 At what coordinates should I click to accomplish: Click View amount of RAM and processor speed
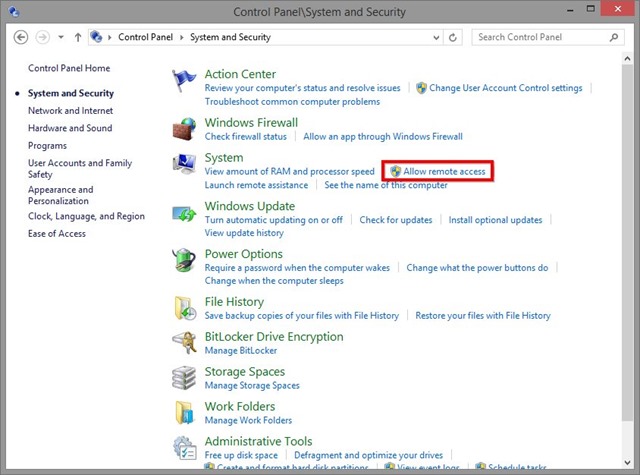(289, 171)
